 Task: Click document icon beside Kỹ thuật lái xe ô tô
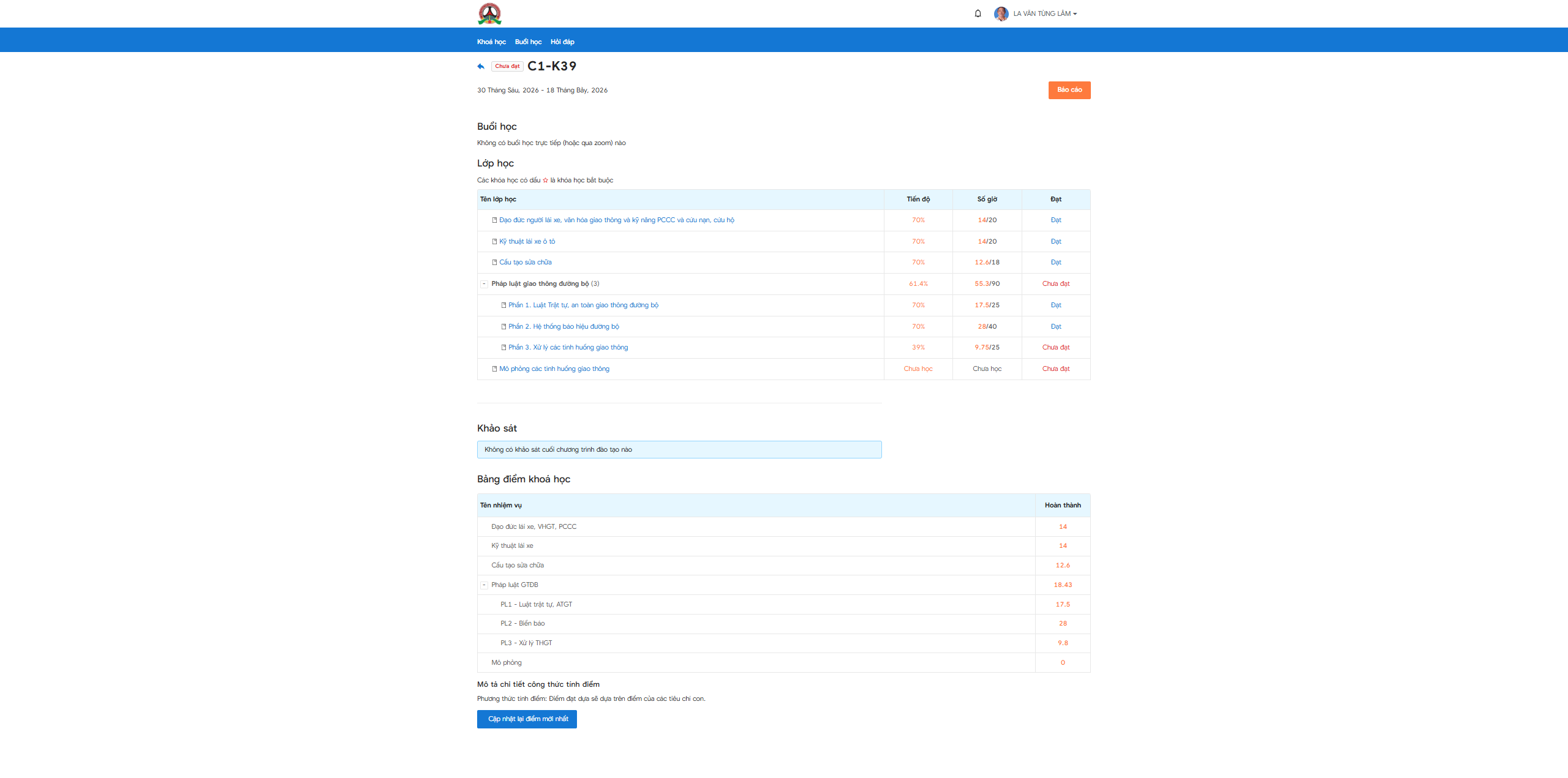coord(494,242)
